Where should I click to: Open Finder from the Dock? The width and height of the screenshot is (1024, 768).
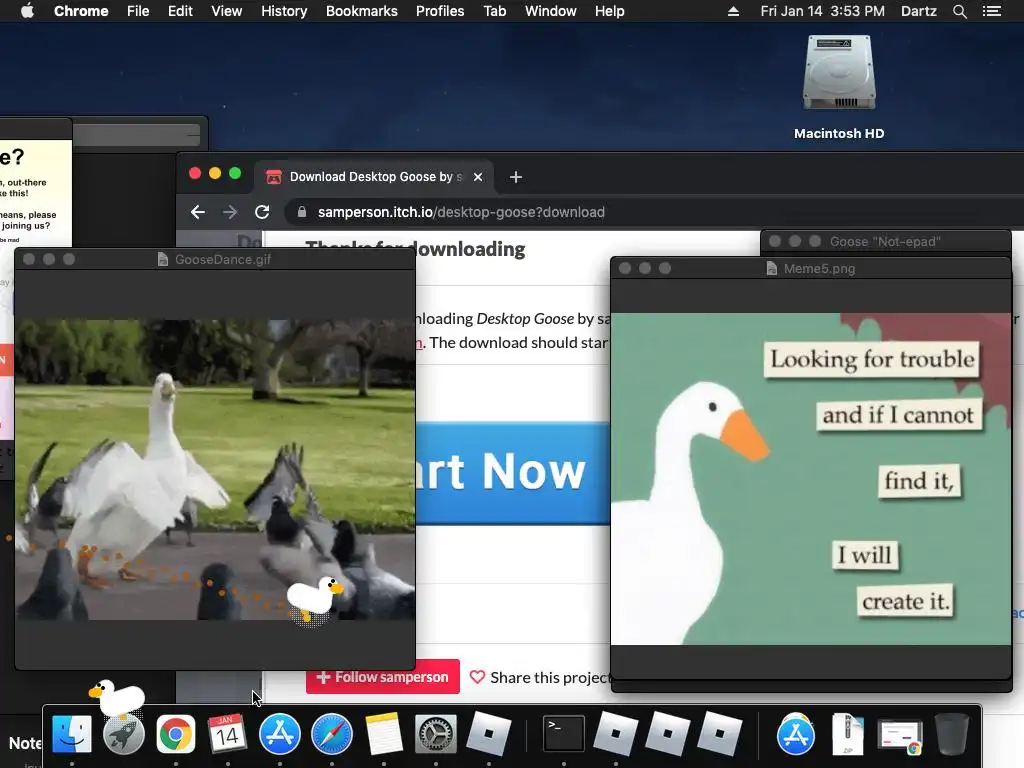point(71,734)
